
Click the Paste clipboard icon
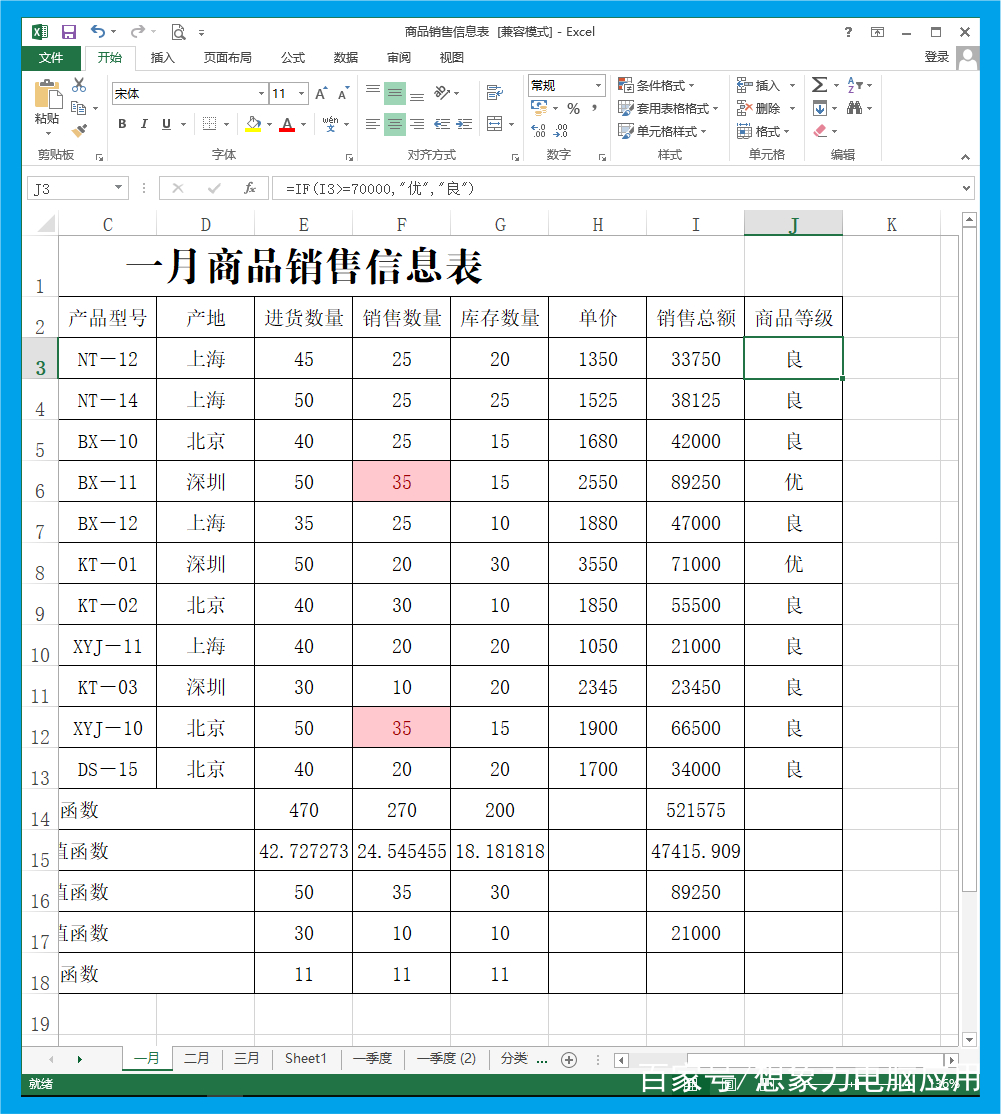[x=48, y=94]
